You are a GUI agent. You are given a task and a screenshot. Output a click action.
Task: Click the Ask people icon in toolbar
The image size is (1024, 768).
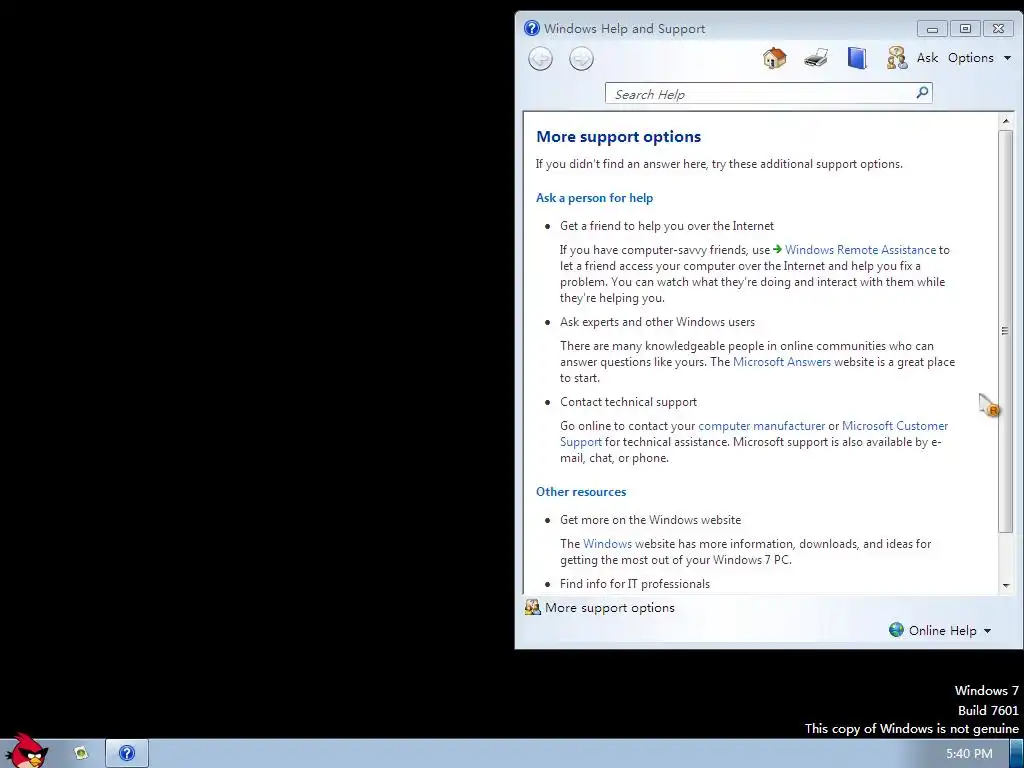[x=897, y=58]
